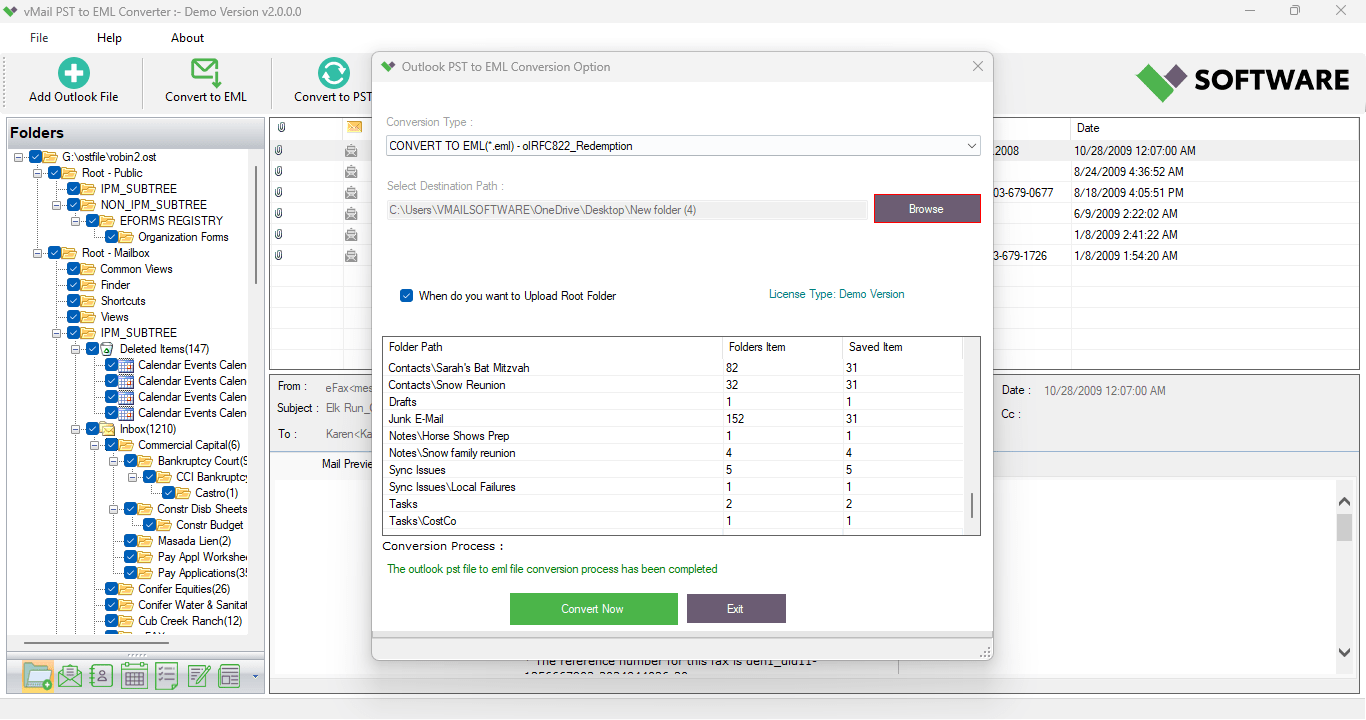
Task: Click the Saved Item column header
Action: pyautogui.click(x=902, y=347)
